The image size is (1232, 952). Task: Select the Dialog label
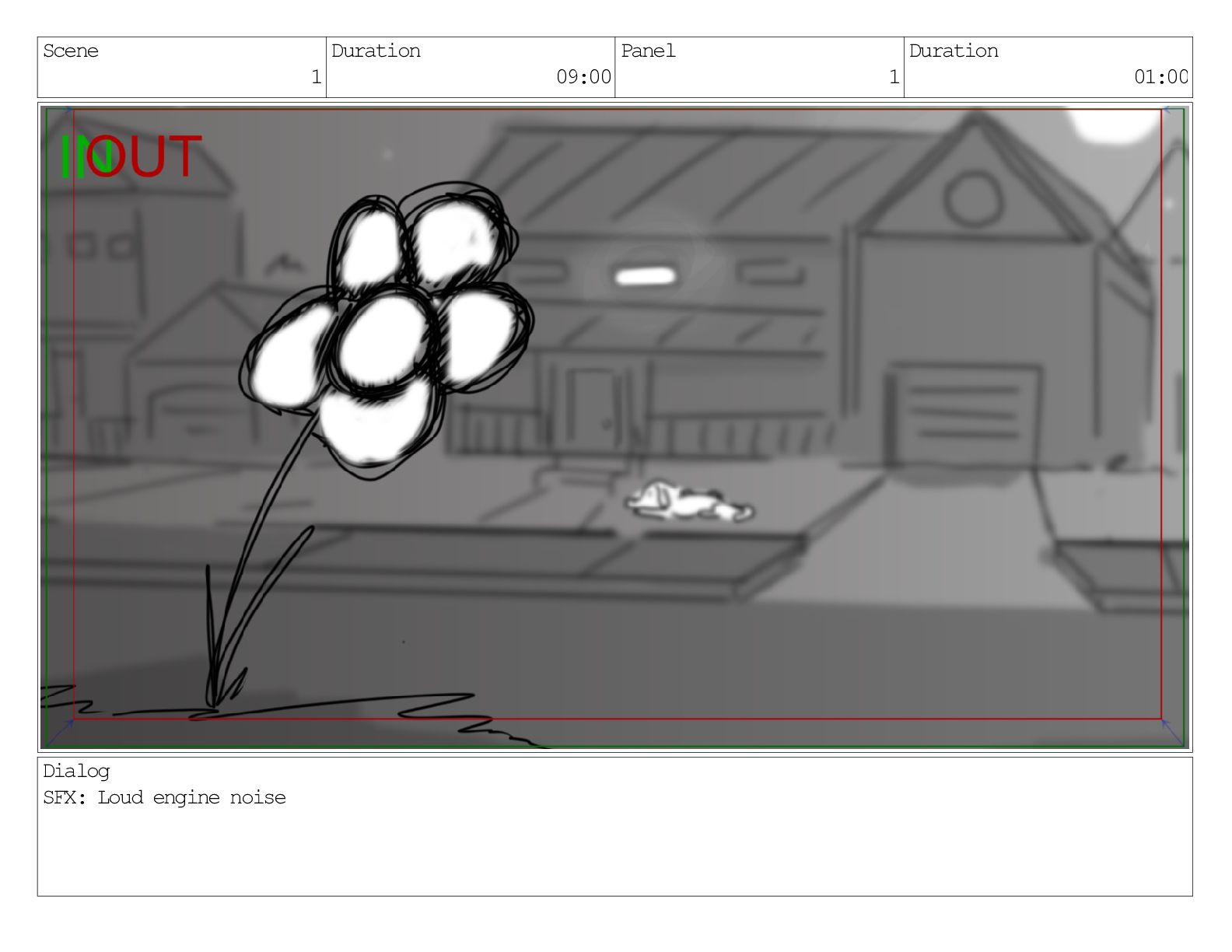point(76,772)
